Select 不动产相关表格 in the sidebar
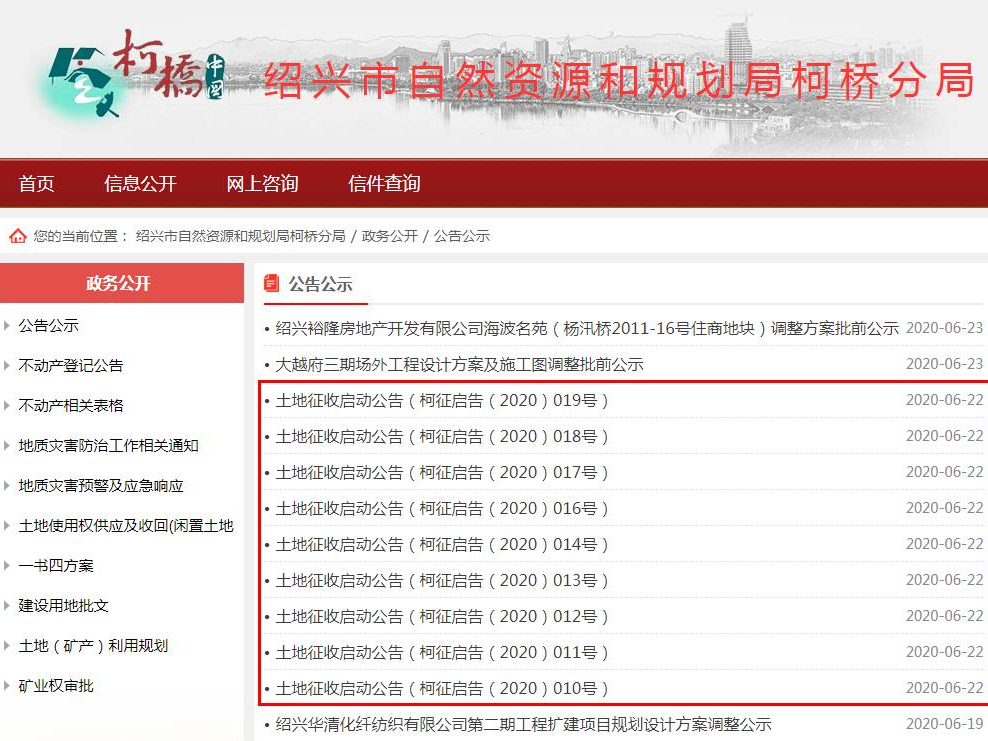 tap(71, 406)
